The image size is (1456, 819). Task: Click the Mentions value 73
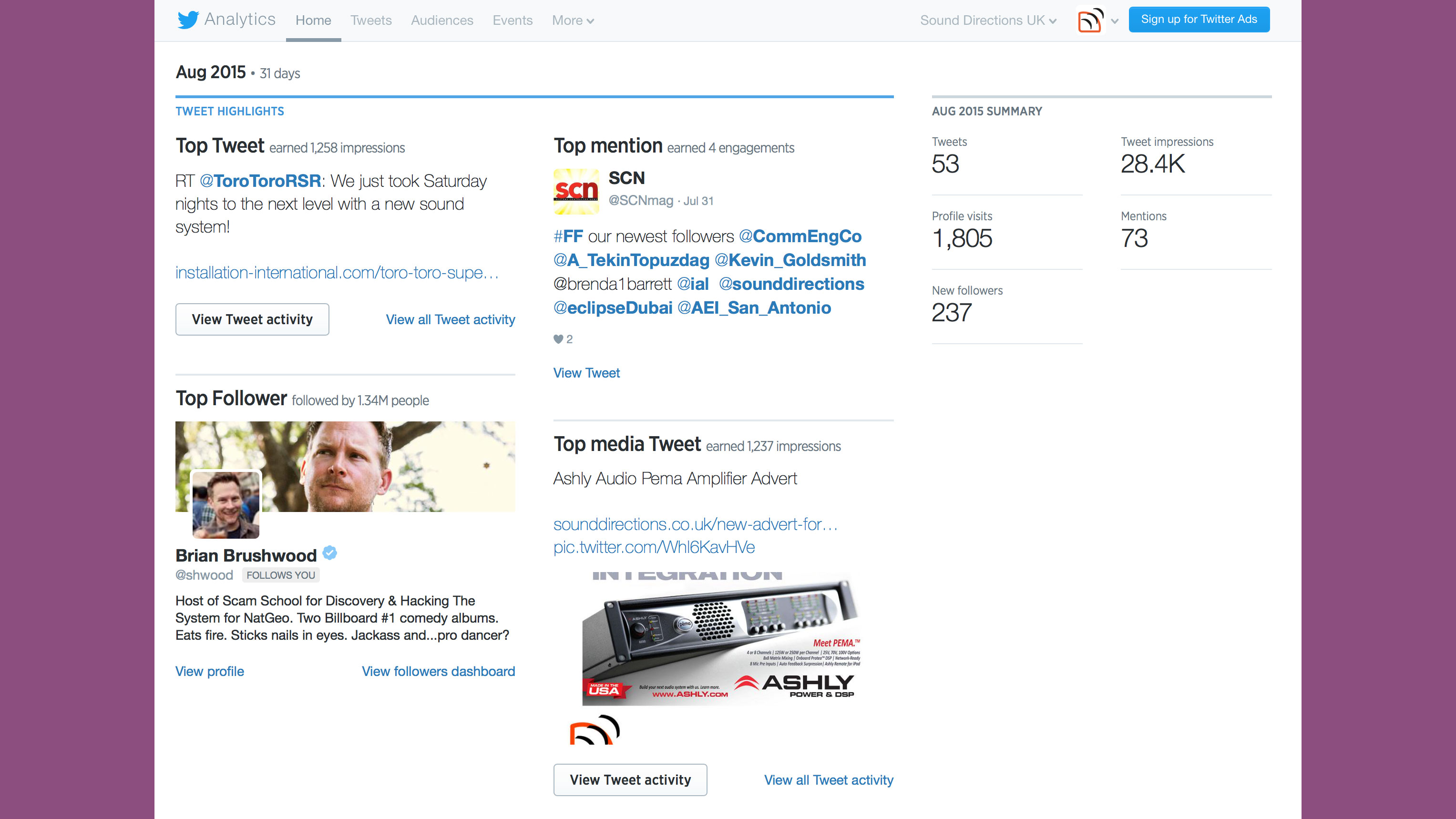1134,238
